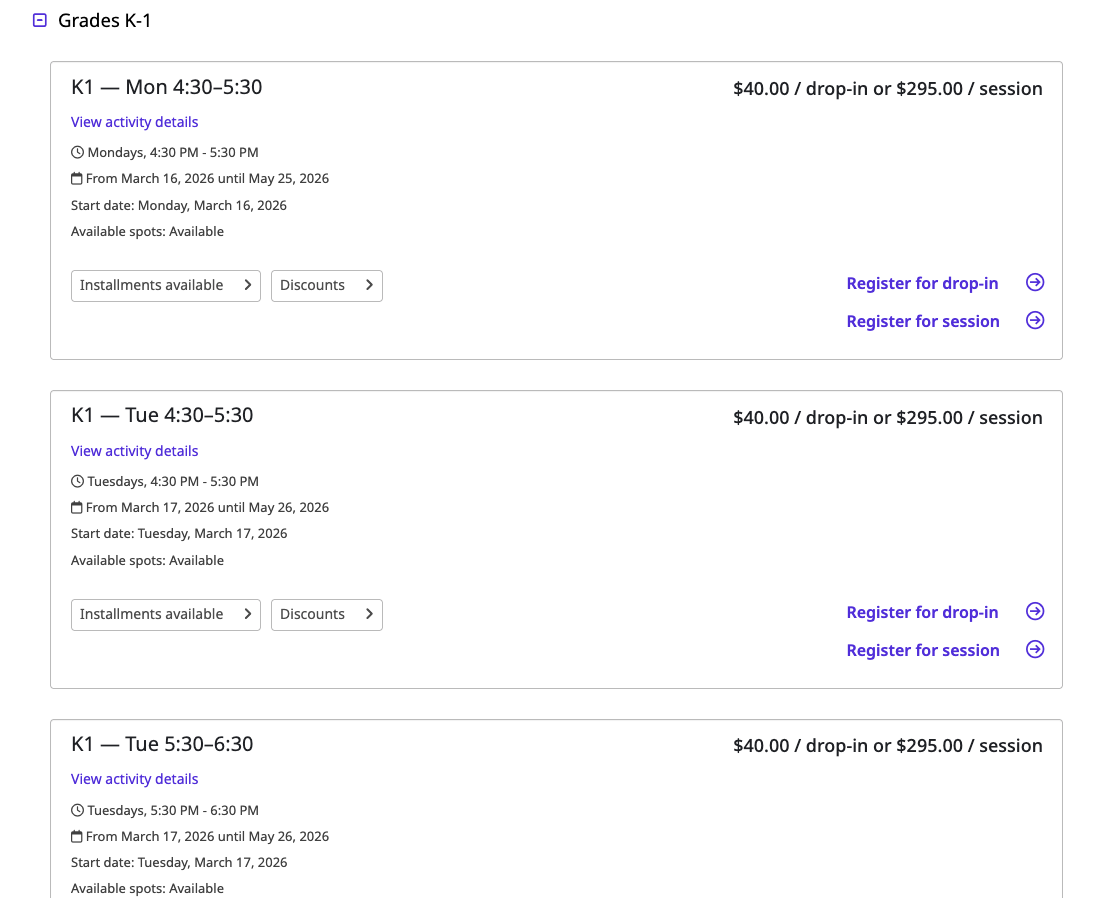The height and width of the screenshot is (898, 1111).
Task: Open Discounts for Tue 4:30–5:30 class
Action: click(x=326, y=614)
